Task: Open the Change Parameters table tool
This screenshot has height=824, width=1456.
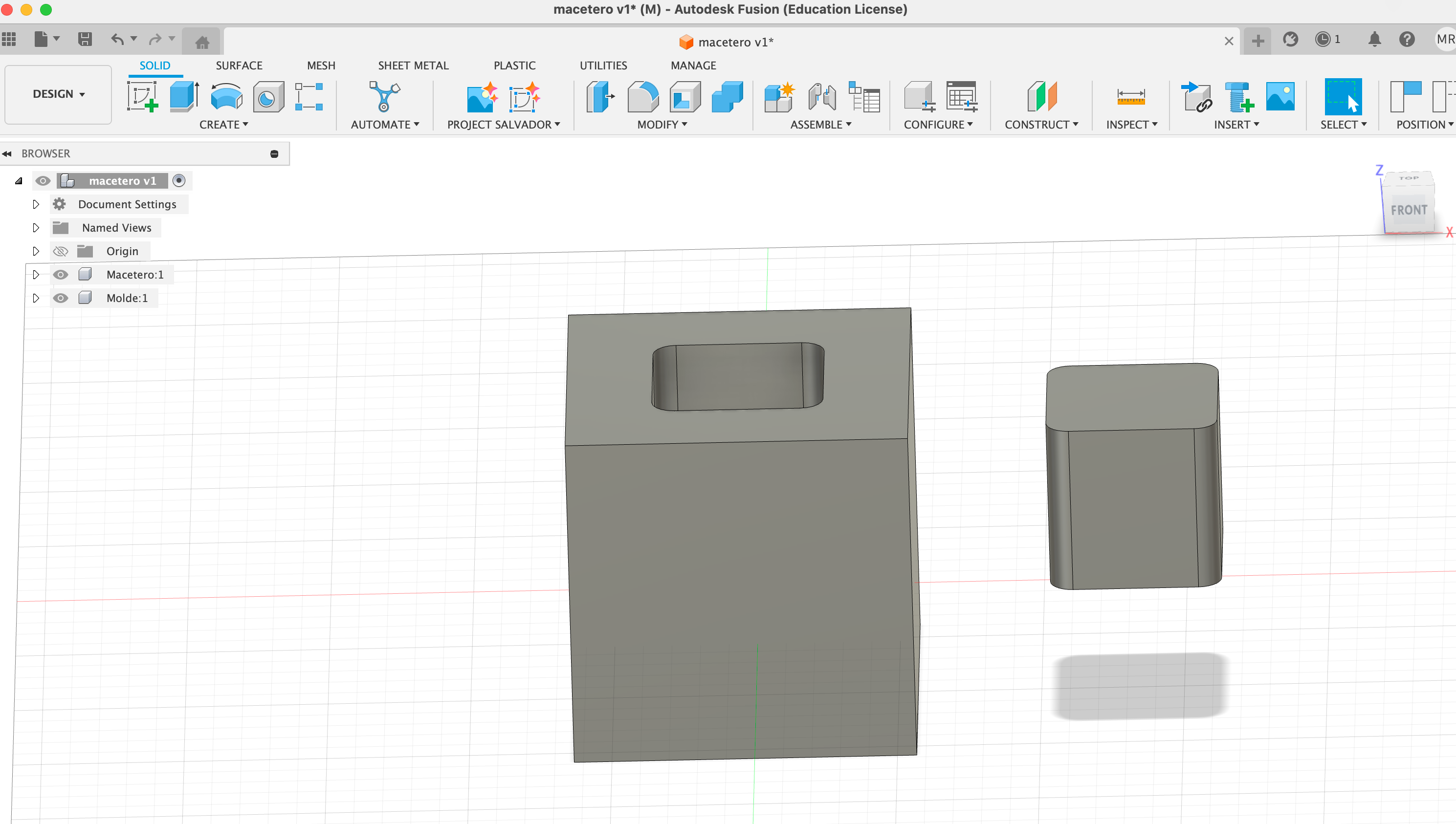Action: click(962, 97)
